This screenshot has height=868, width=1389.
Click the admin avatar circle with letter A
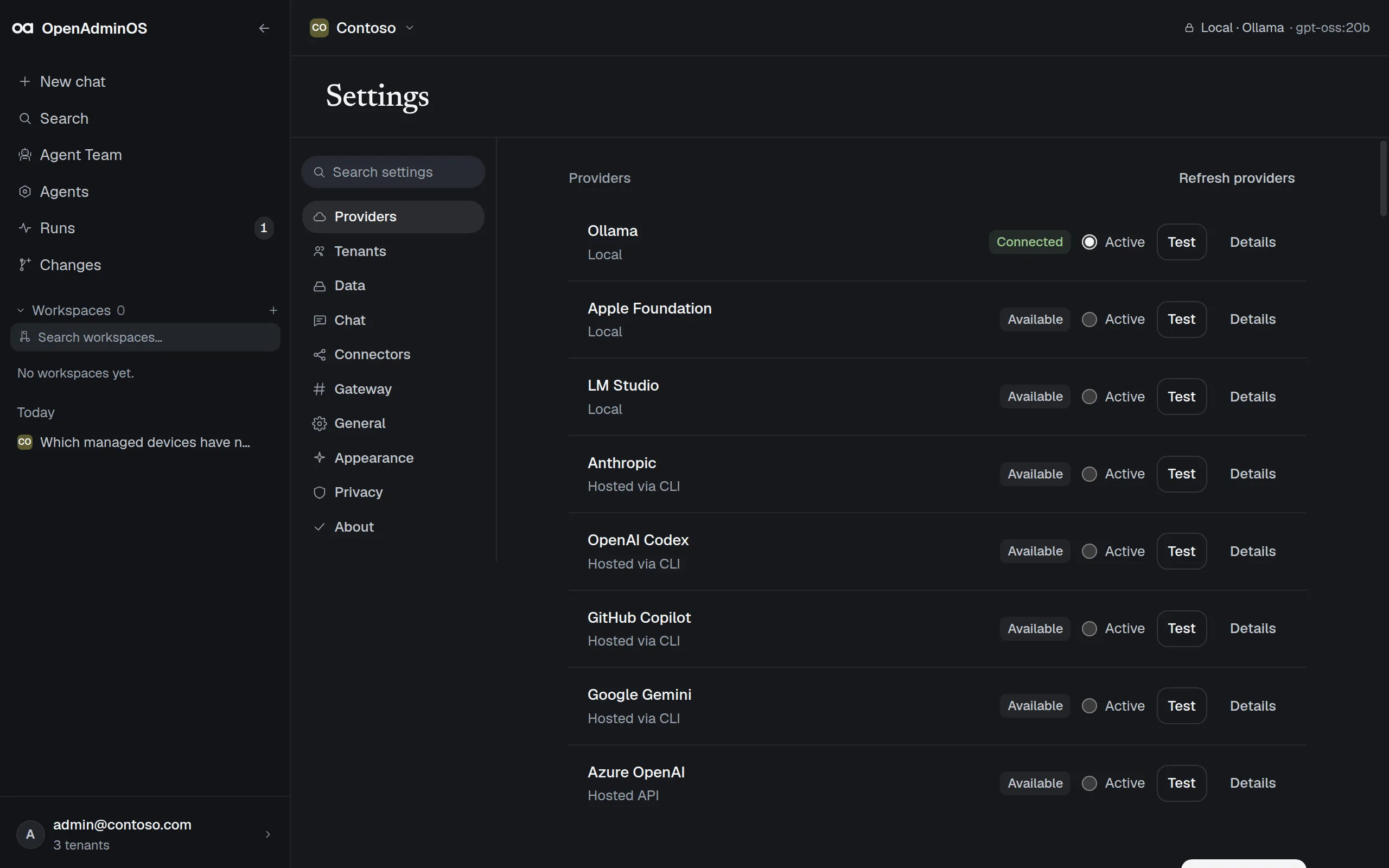click(30, 834)
